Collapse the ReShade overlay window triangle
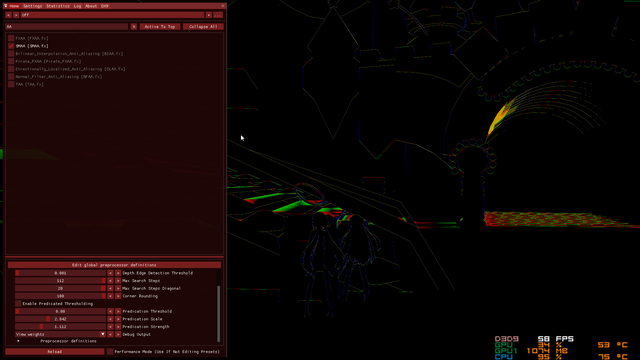640x360 pixels. coord(6,6)
